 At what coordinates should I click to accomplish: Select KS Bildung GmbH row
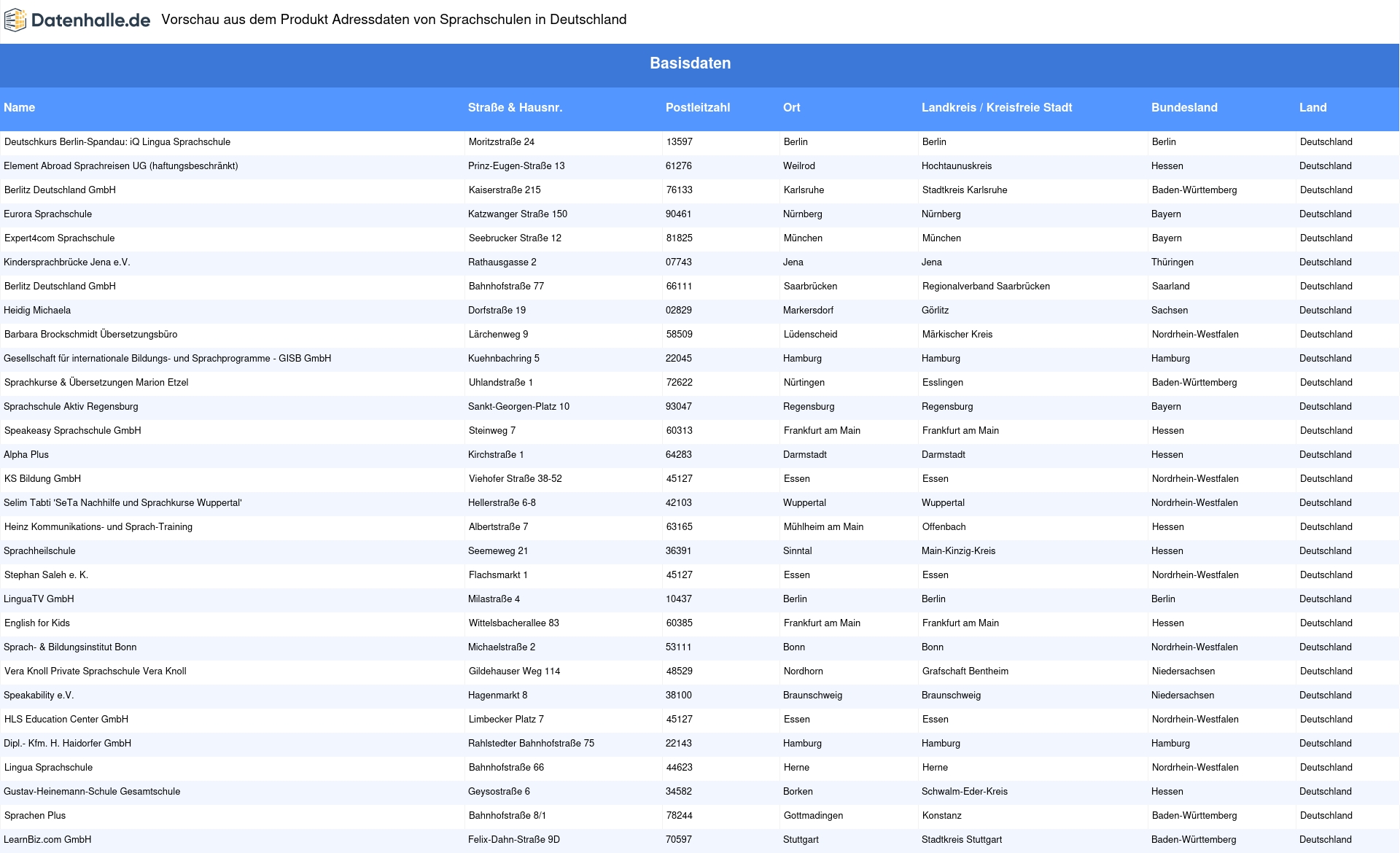pyautogui.click(x=700, y=479)
